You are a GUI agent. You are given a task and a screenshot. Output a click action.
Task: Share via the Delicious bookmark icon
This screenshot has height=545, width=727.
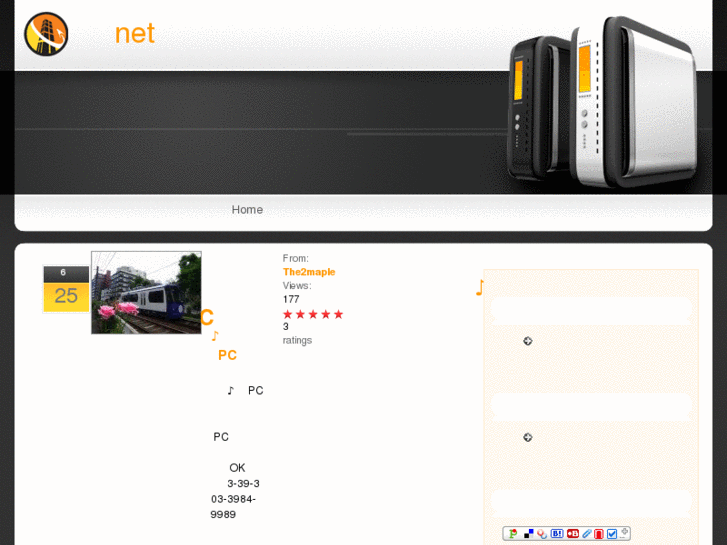(x=529, y=534)
